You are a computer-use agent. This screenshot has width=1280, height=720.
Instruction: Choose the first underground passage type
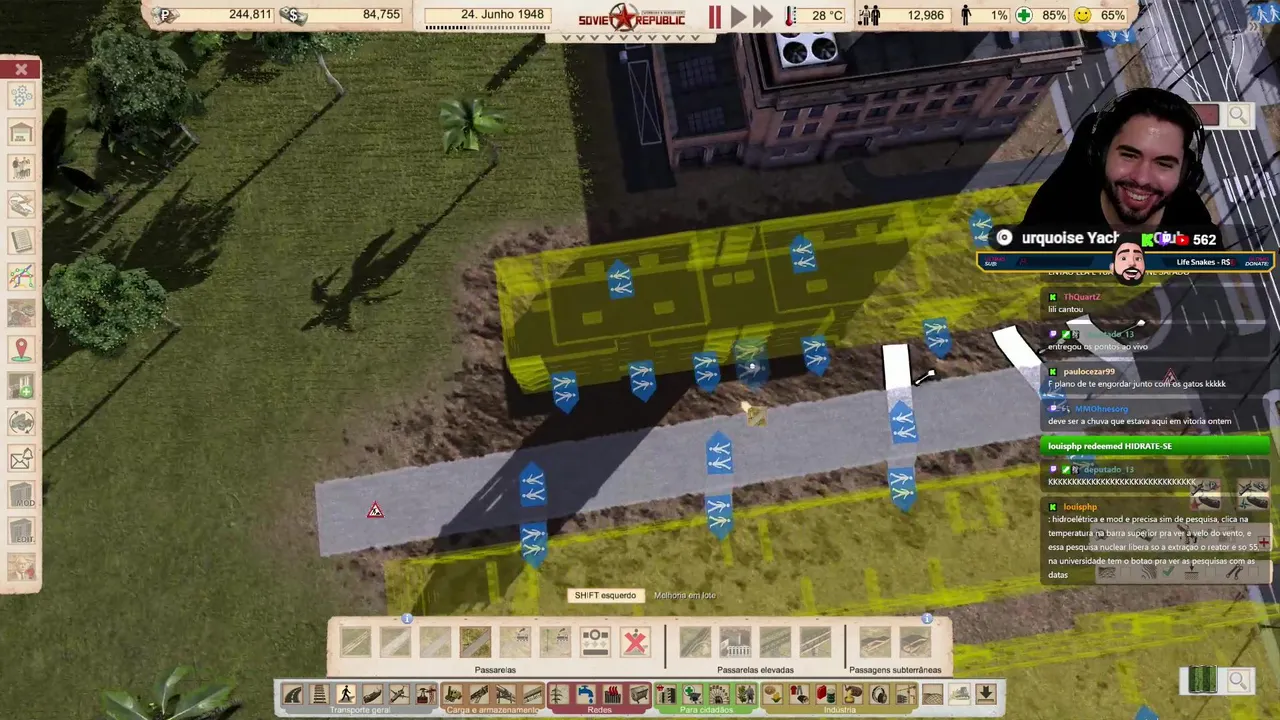(x=875, y=642)
